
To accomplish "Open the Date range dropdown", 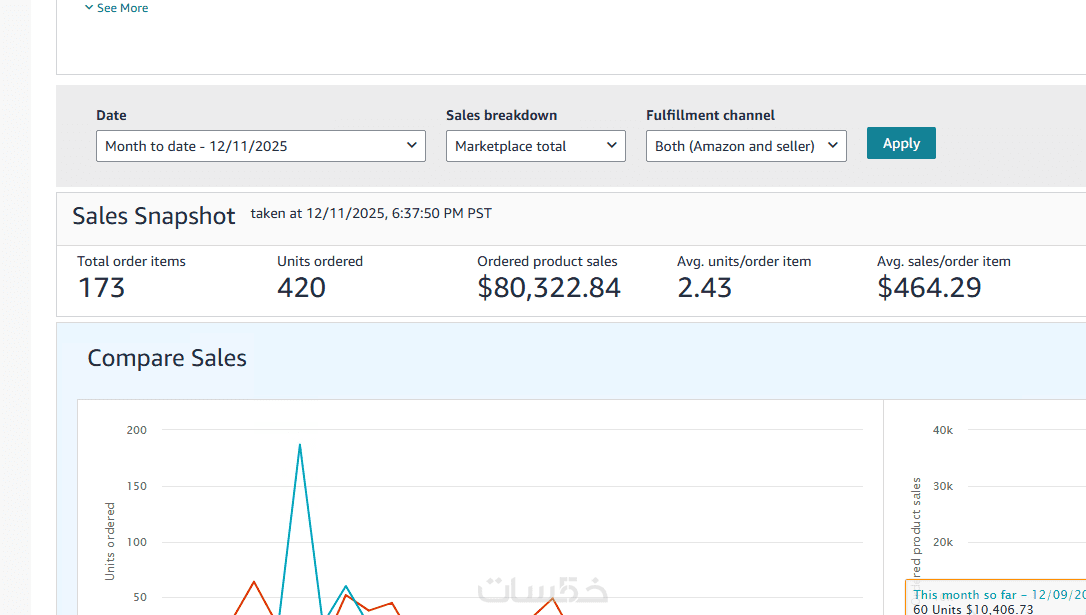I will 260,146.
